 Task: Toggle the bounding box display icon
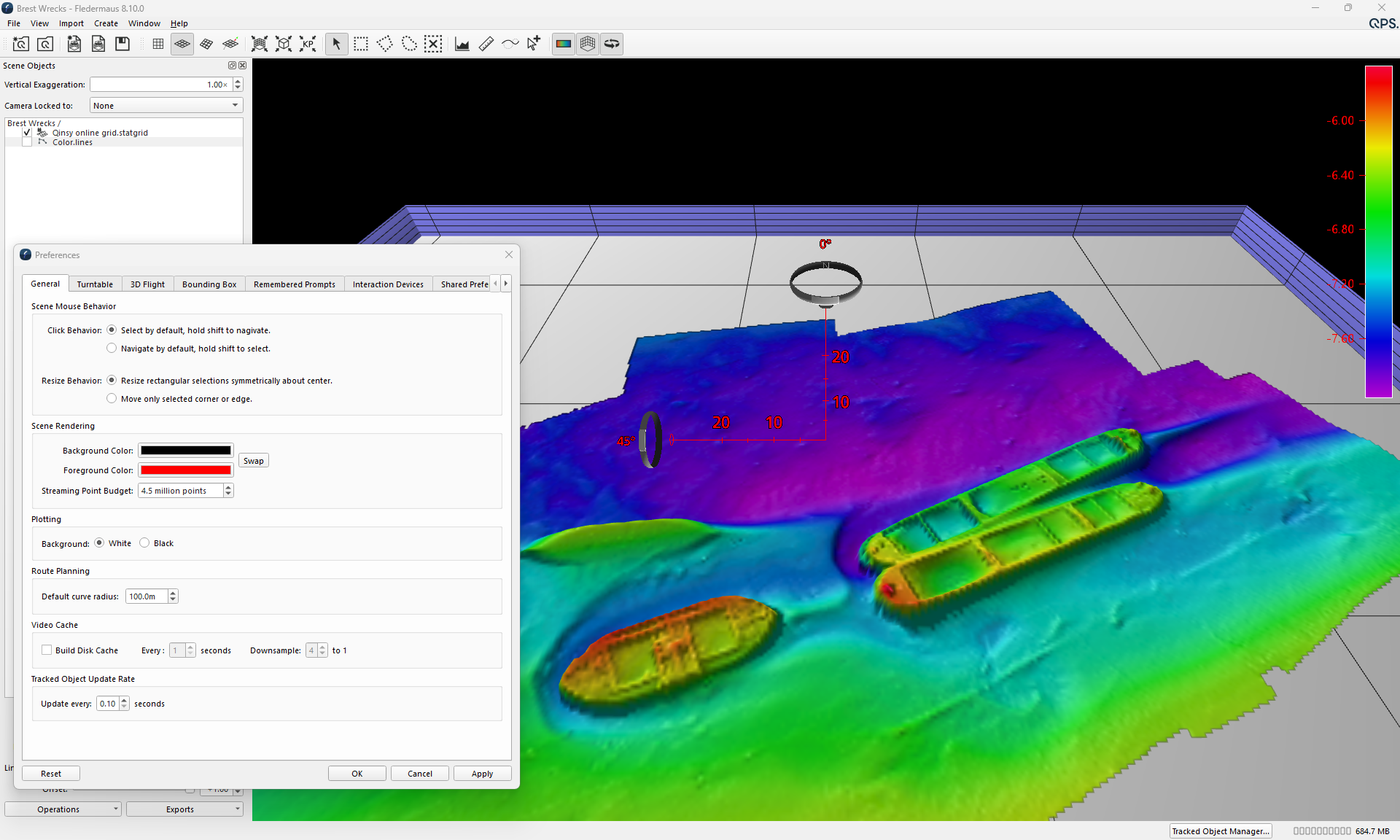[588, 44]
